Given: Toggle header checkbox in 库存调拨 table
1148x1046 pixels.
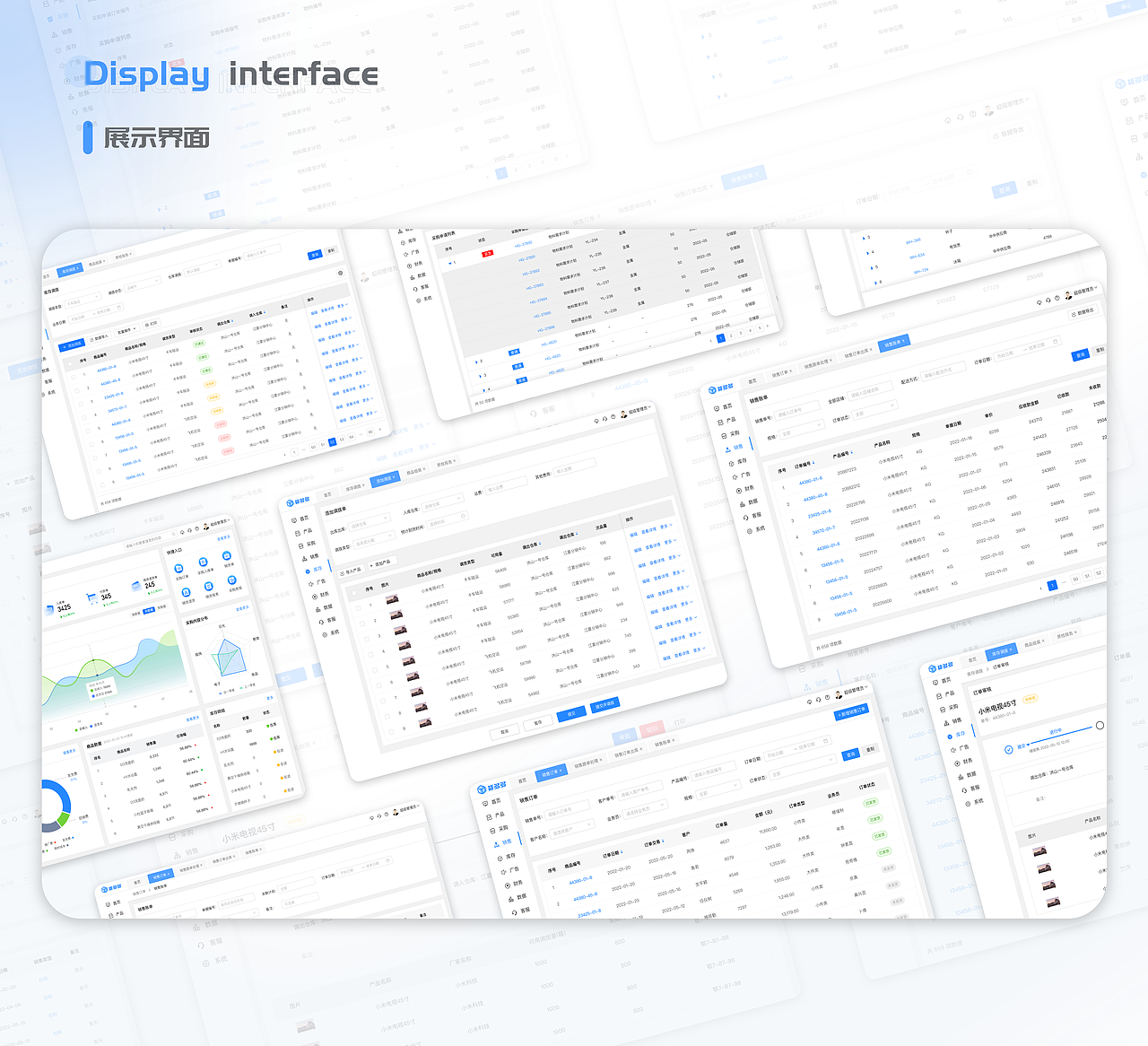Looking at the screenshot, I should pyautogui.click(x=70, y=364).
